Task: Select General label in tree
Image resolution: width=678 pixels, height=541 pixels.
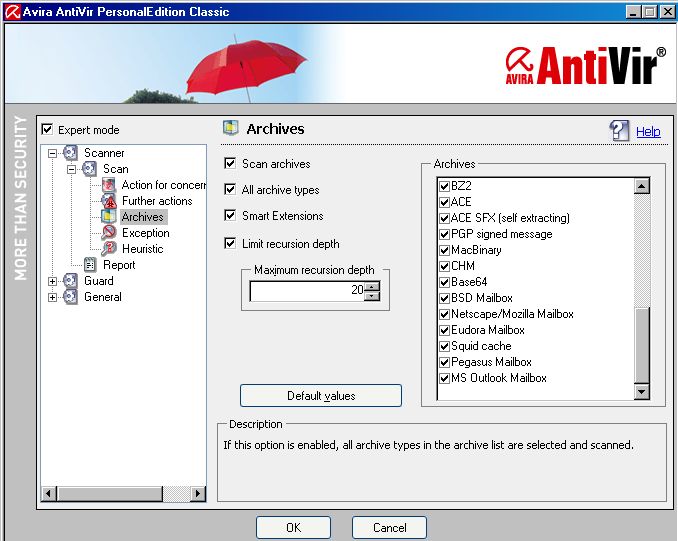Action: pos(103,297)
